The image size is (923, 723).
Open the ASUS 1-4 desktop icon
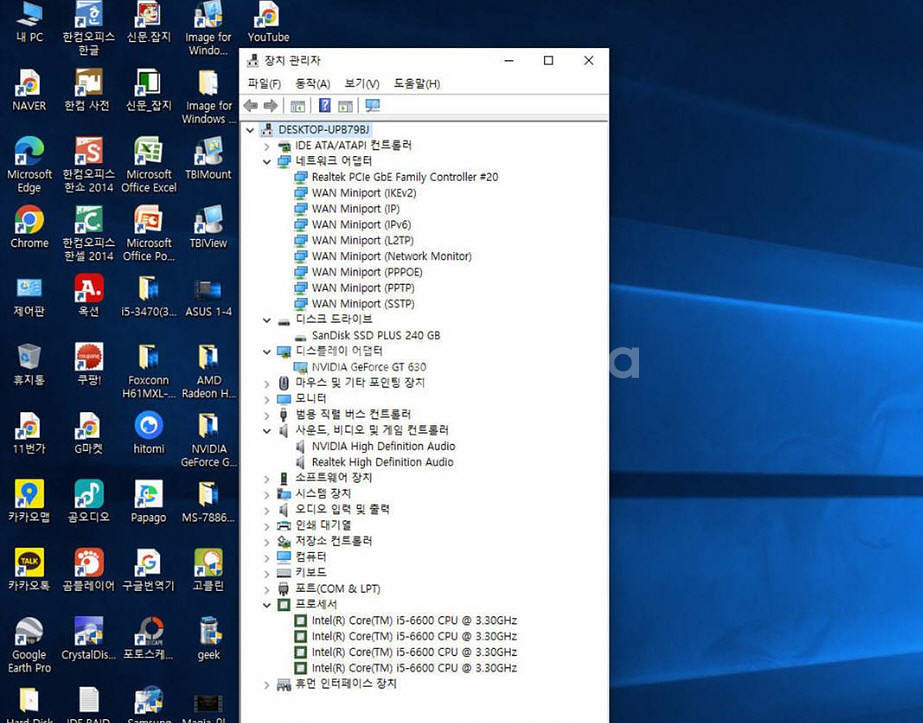tap(208, 296)
